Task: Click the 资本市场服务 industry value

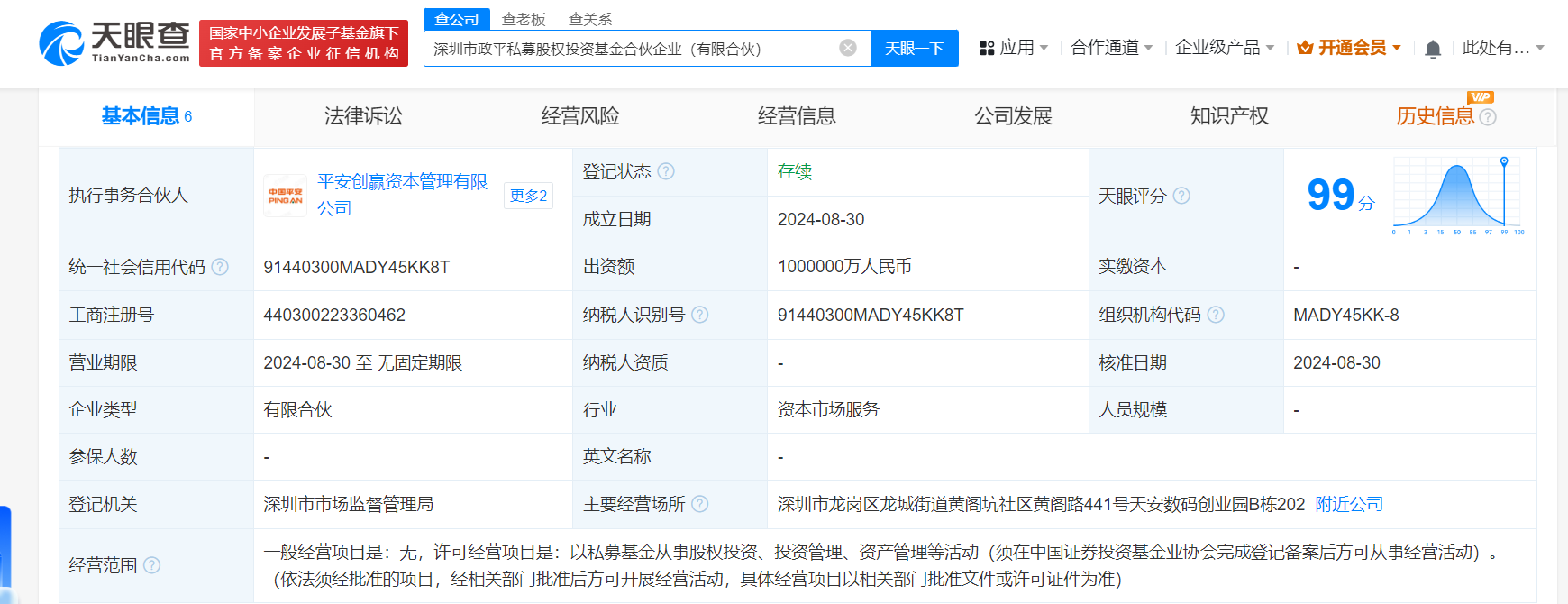Action: [828, 409]
